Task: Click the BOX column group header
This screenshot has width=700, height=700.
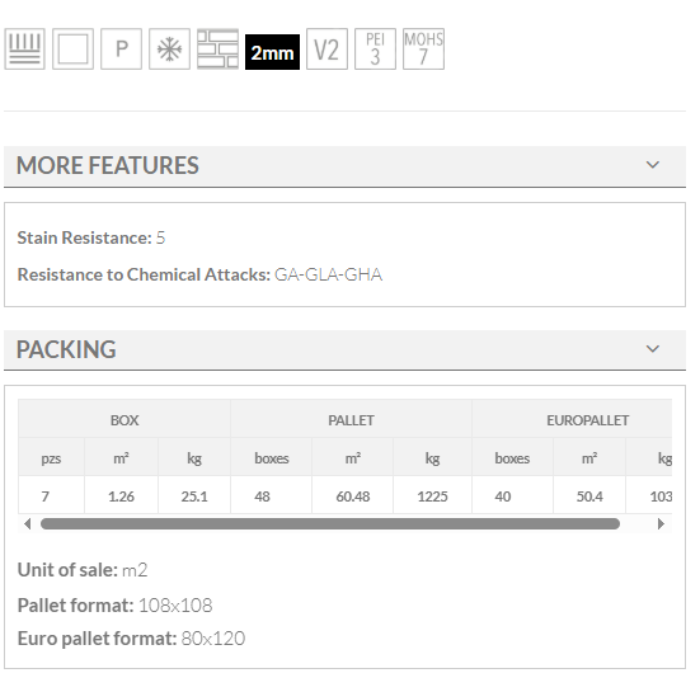Action: (x=124, y=420)
